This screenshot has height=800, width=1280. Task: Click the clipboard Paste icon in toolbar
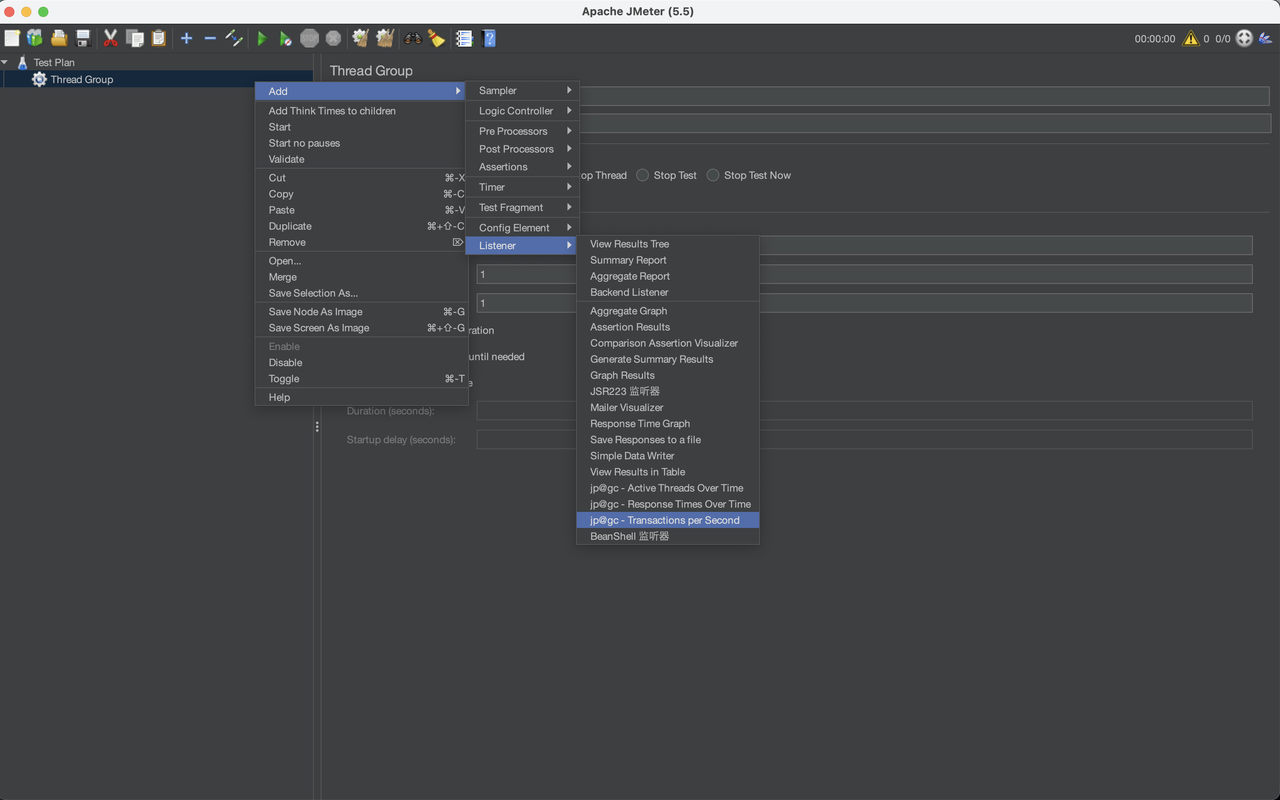coord(158,38)
